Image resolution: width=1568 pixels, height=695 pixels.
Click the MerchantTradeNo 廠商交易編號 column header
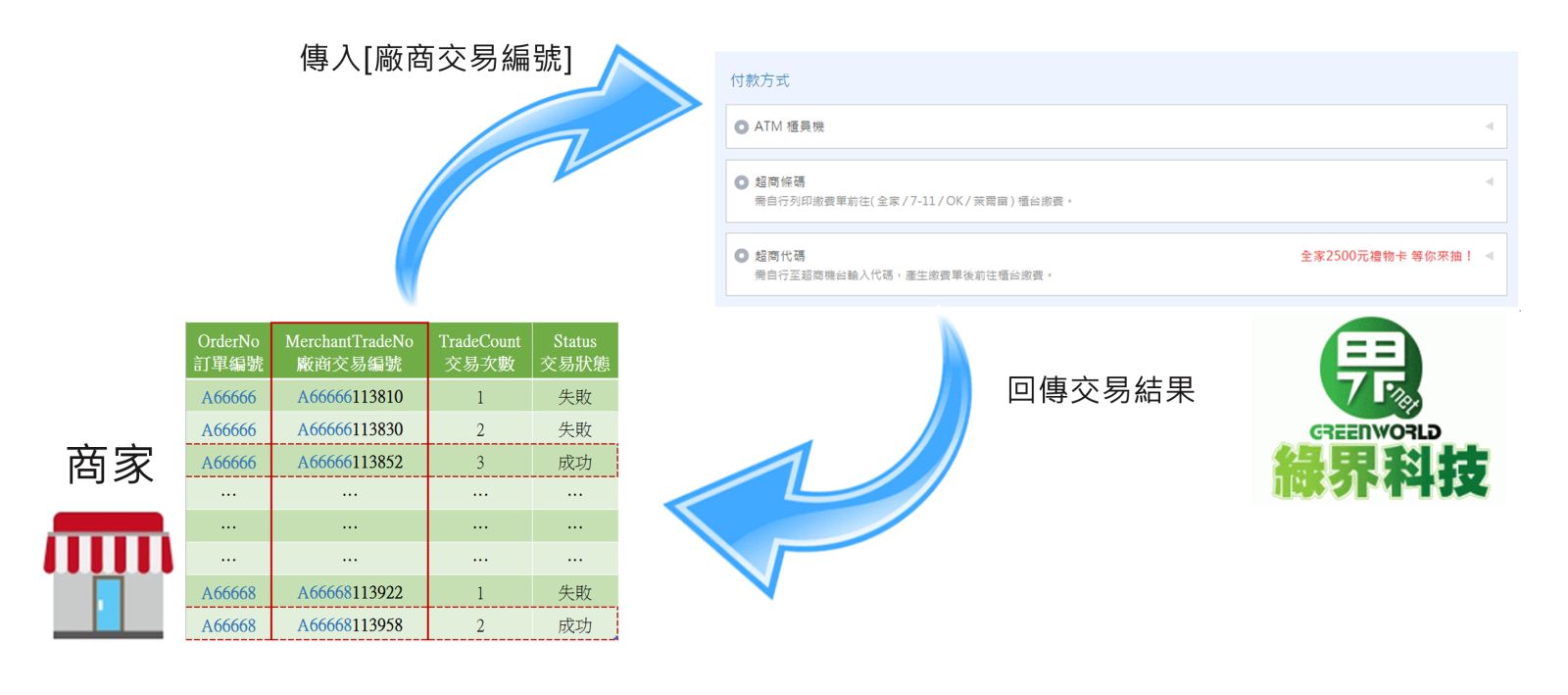click(350, 352)
